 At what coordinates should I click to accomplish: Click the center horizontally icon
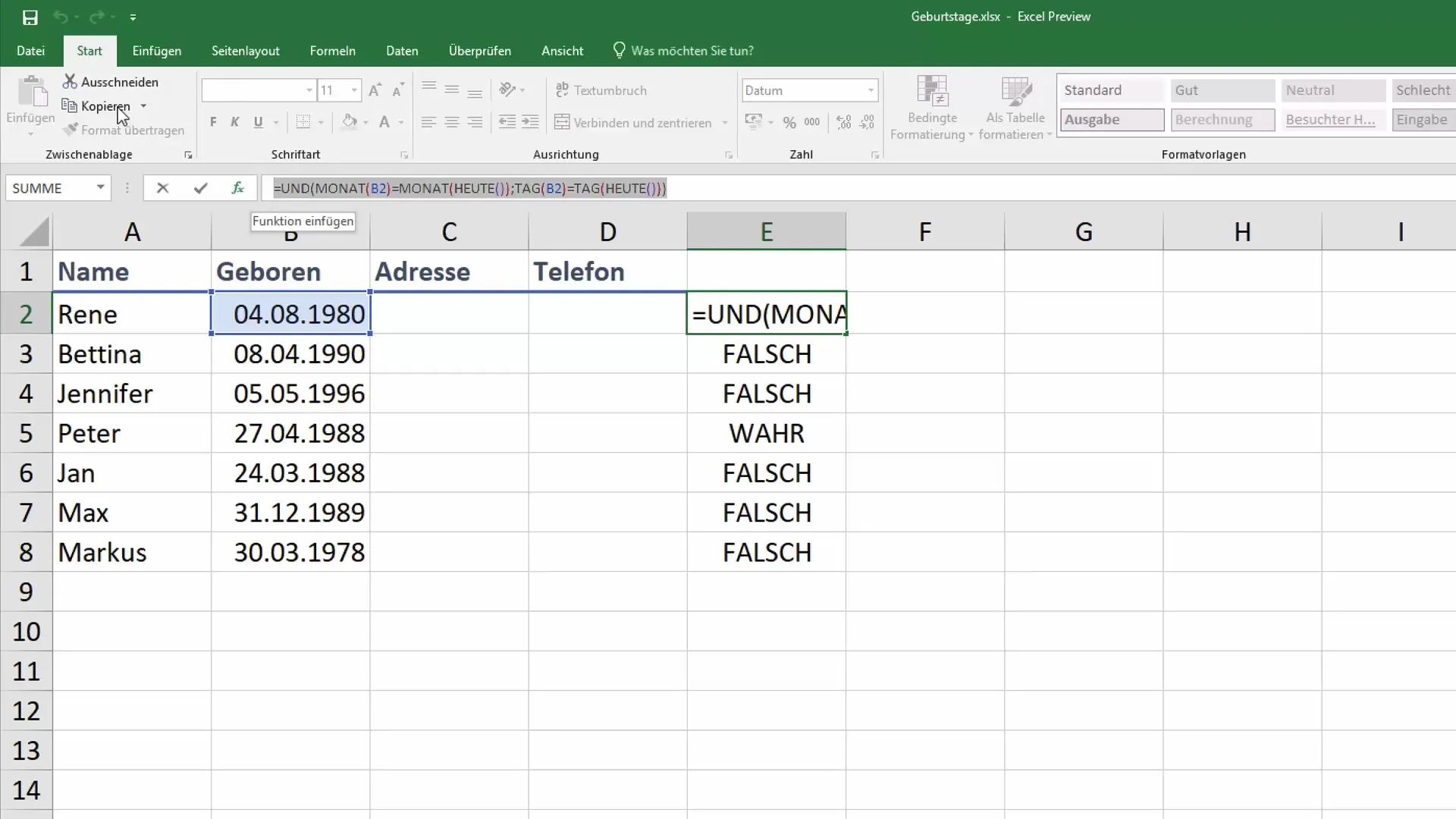tap(451, 122)
